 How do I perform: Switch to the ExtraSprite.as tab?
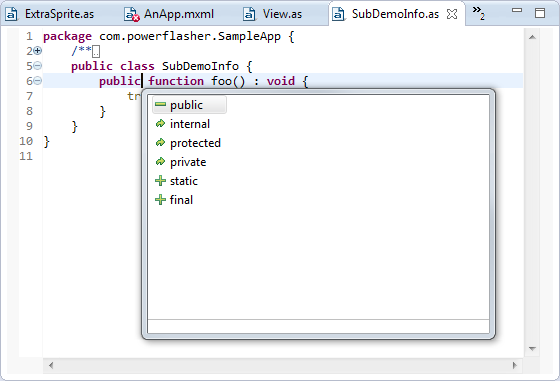click(50, 14)
